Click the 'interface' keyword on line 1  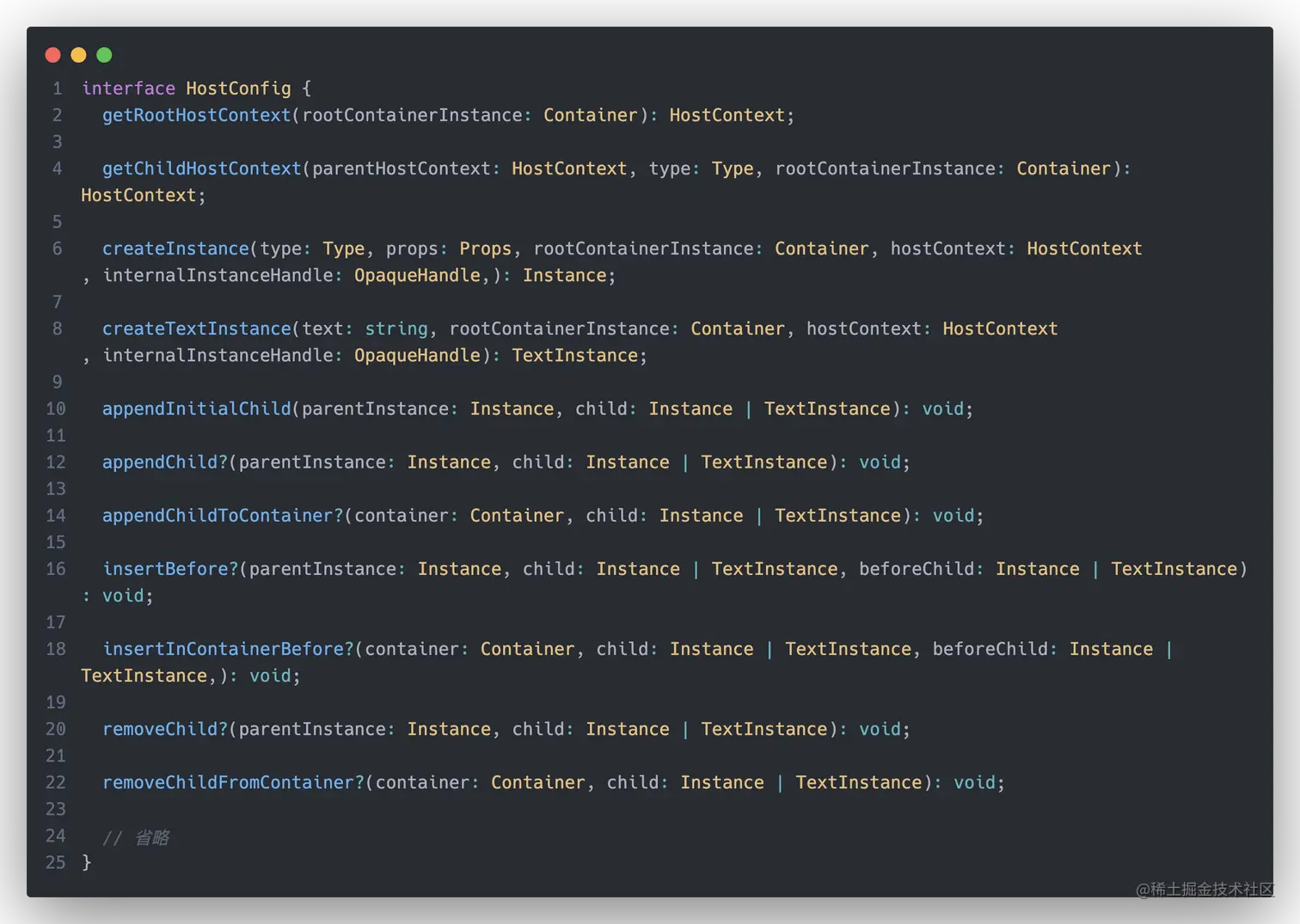click(128, 89)
